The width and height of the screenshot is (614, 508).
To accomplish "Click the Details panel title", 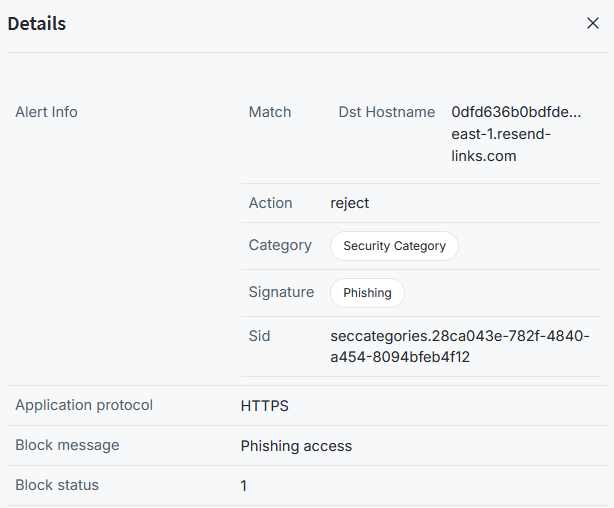I will point(37,23).
